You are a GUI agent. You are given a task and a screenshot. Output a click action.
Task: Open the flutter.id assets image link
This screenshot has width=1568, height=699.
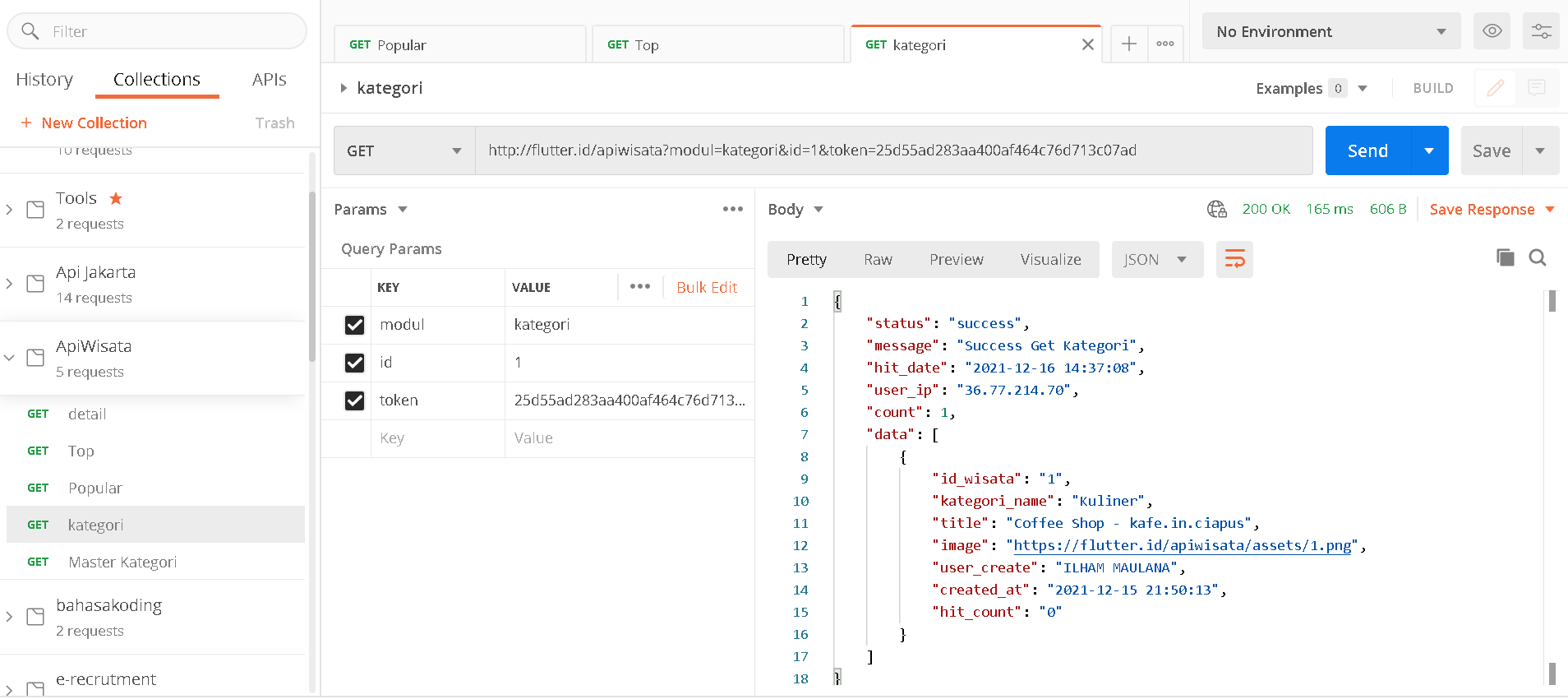point(1183,545)
